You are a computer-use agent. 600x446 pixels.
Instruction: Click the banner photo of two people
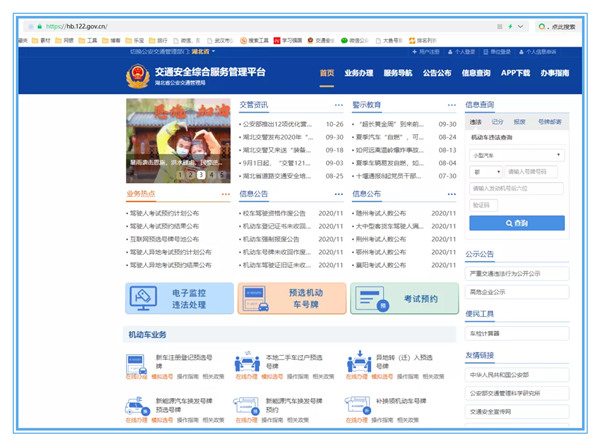point(178,141)
